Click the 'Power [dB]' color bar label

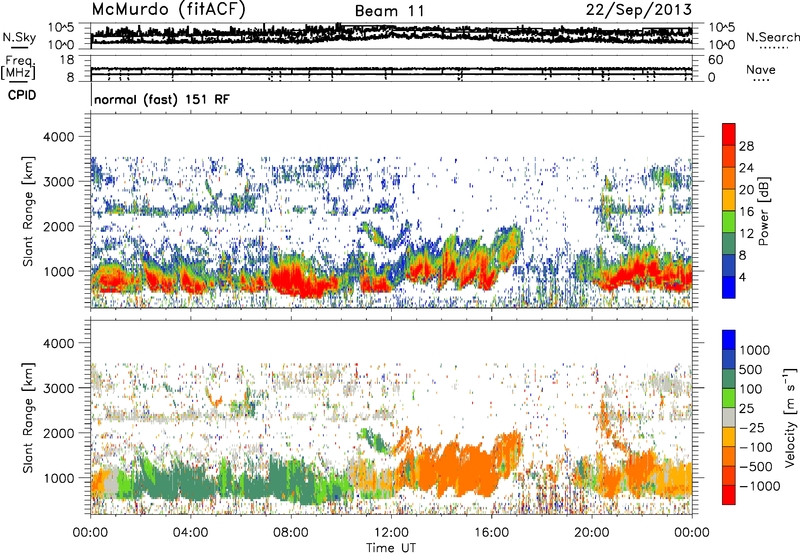click(x=764, y=211)
